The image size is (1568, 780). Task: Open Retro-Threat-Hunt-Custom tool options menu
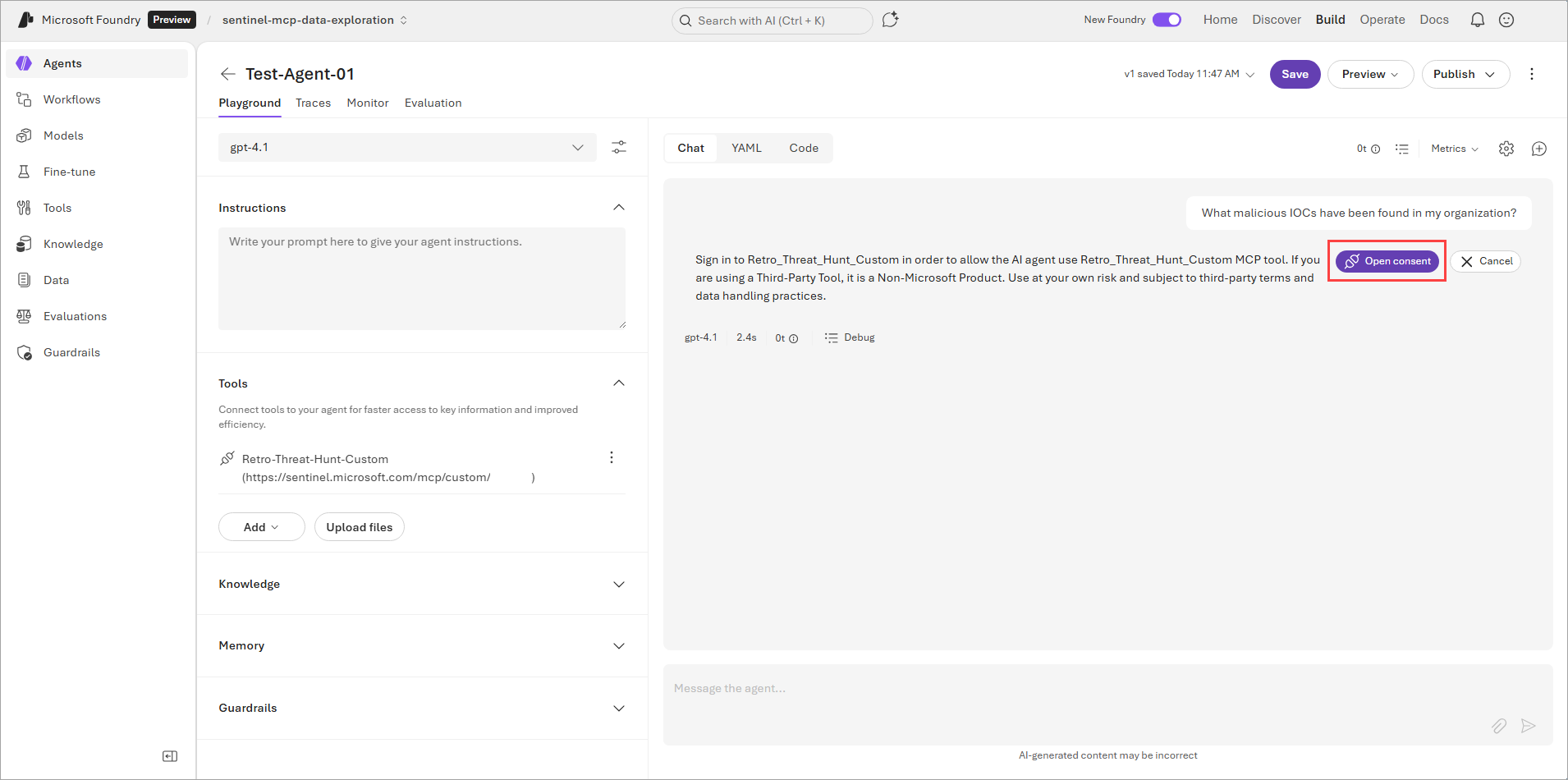click(x=612, y=457)
